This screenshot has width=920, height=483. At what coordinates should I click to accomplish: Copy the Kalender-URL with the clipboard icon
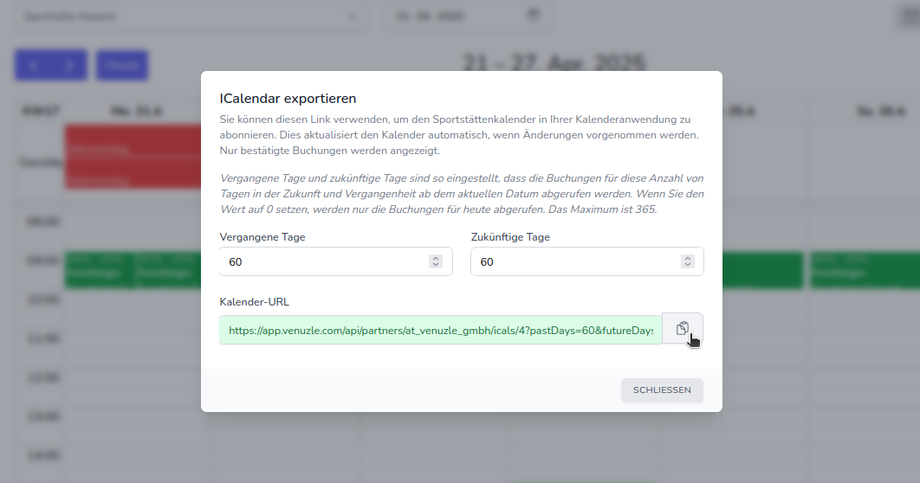click(682, 329)
